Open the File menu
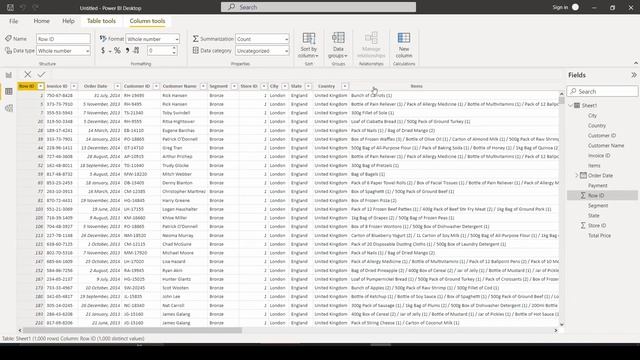 click(13, 21)
